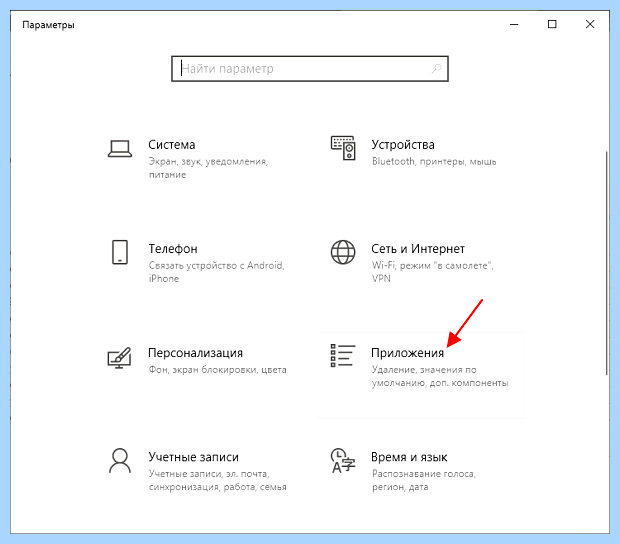The image size is (620, 544).
Task: Click text 'Bluetooth, принтеры, мышь'
Action: pyautogui.click(x=434, y=161)
